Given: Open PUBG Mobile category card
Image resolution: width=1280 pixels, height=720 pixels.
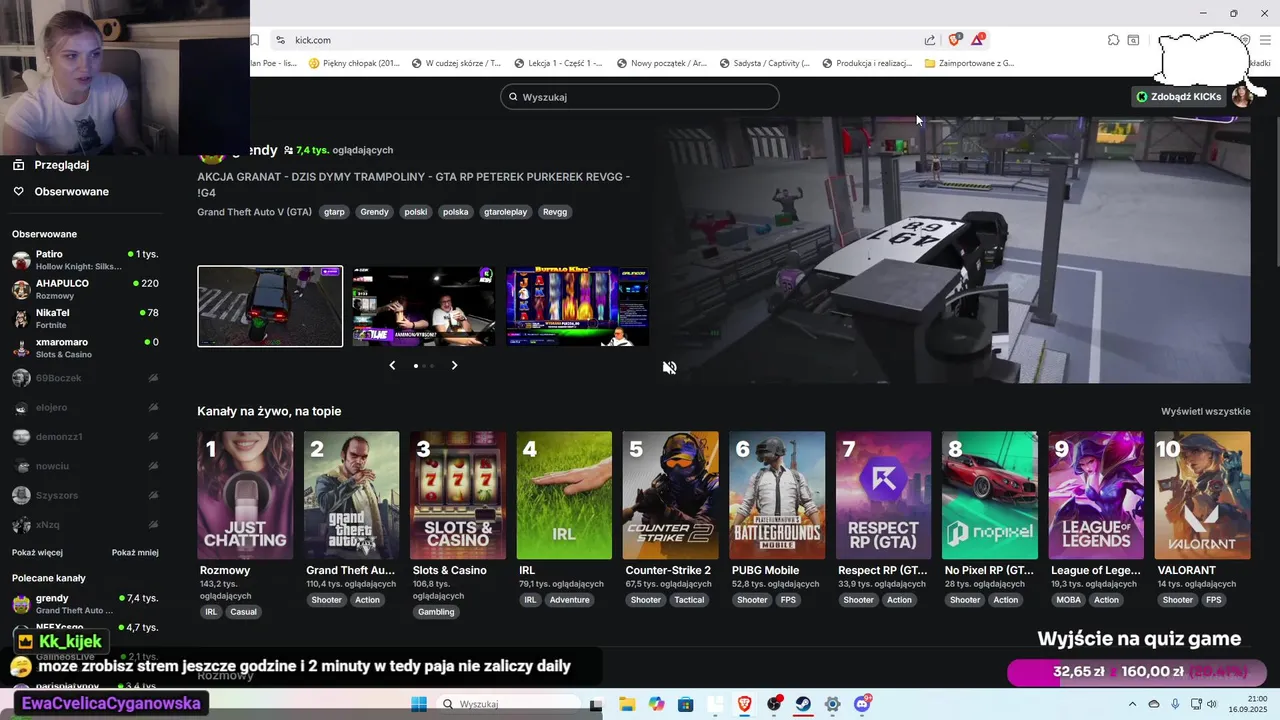Looking at the screenshot, I should click(x=777, y=495).
